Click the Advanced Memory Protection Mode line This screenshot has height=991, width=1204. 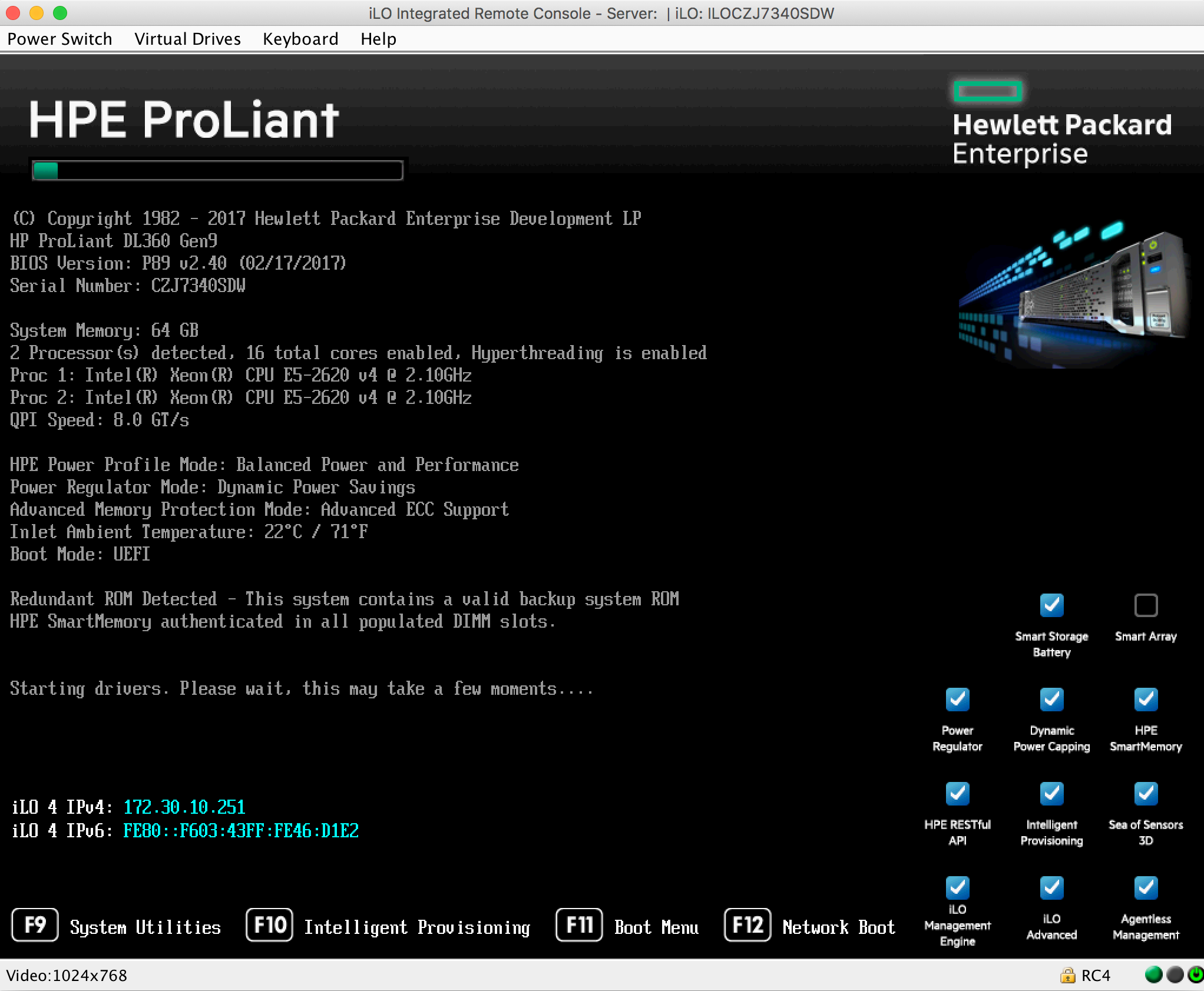[x=259, y=509]
